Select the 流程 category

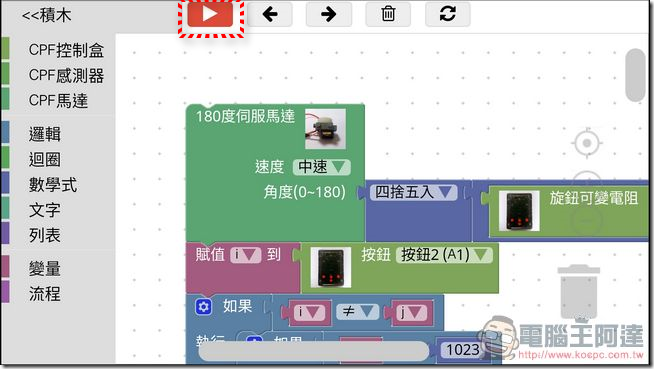click(x=45, y=294)
